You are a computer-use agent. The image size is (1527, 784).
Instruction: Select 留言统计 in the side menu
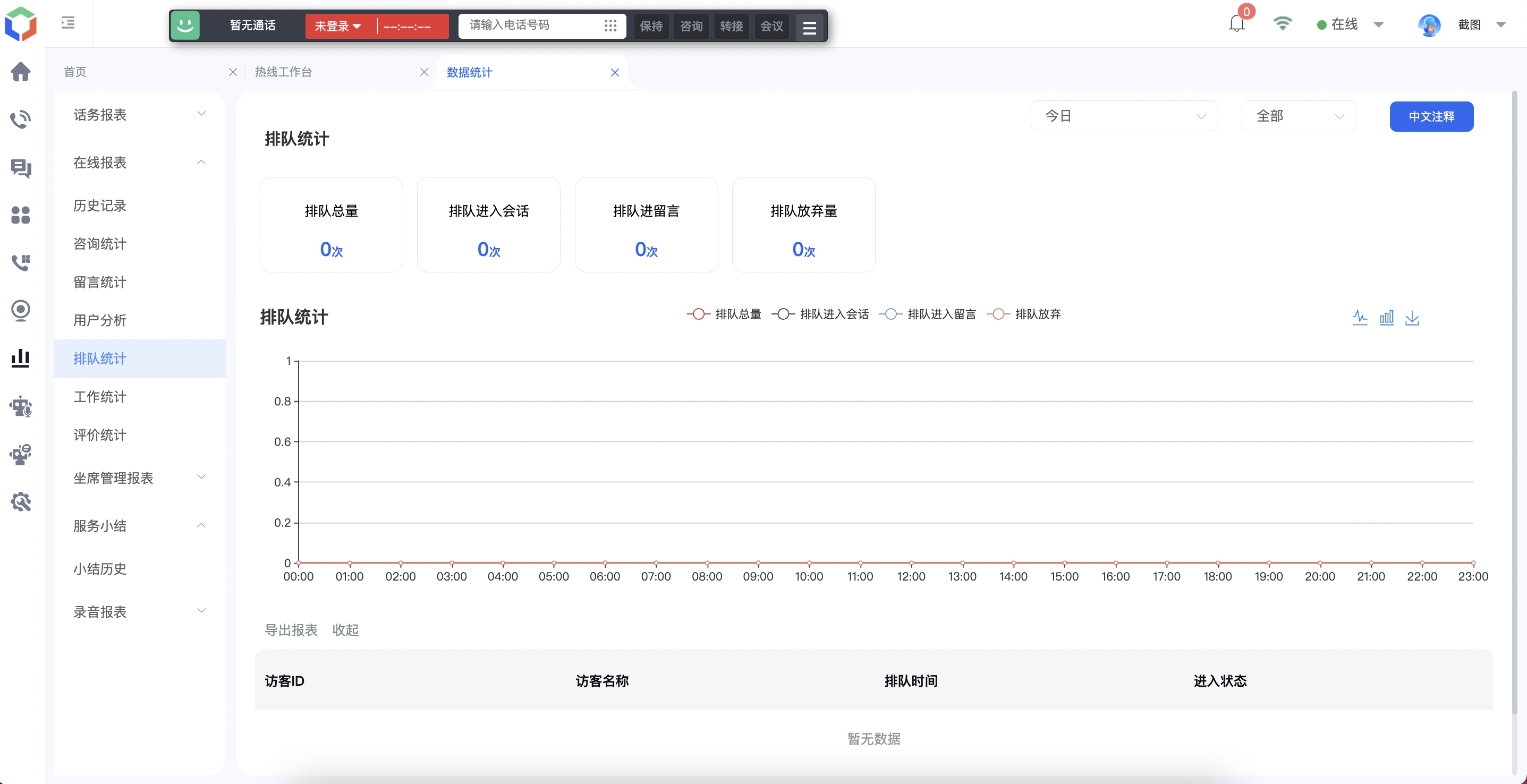tap(140, 282)
